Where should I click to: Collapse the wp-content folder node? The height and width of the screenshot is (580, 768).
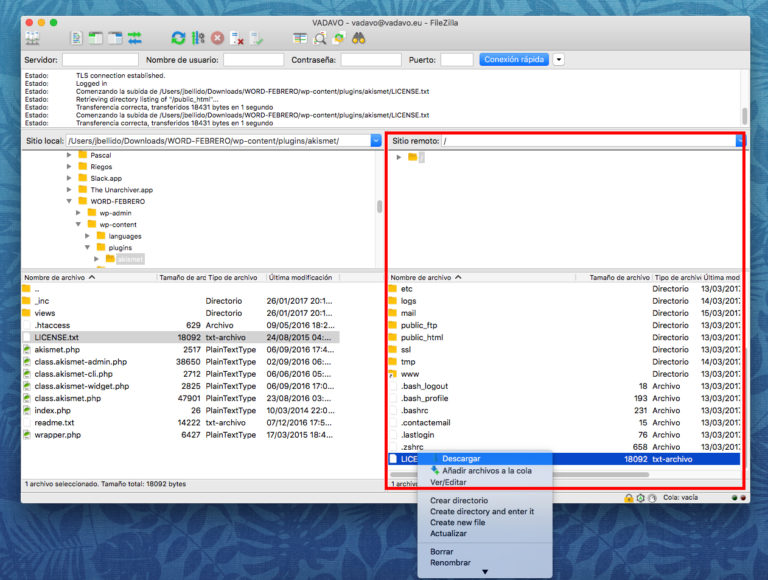click(78, 224)
